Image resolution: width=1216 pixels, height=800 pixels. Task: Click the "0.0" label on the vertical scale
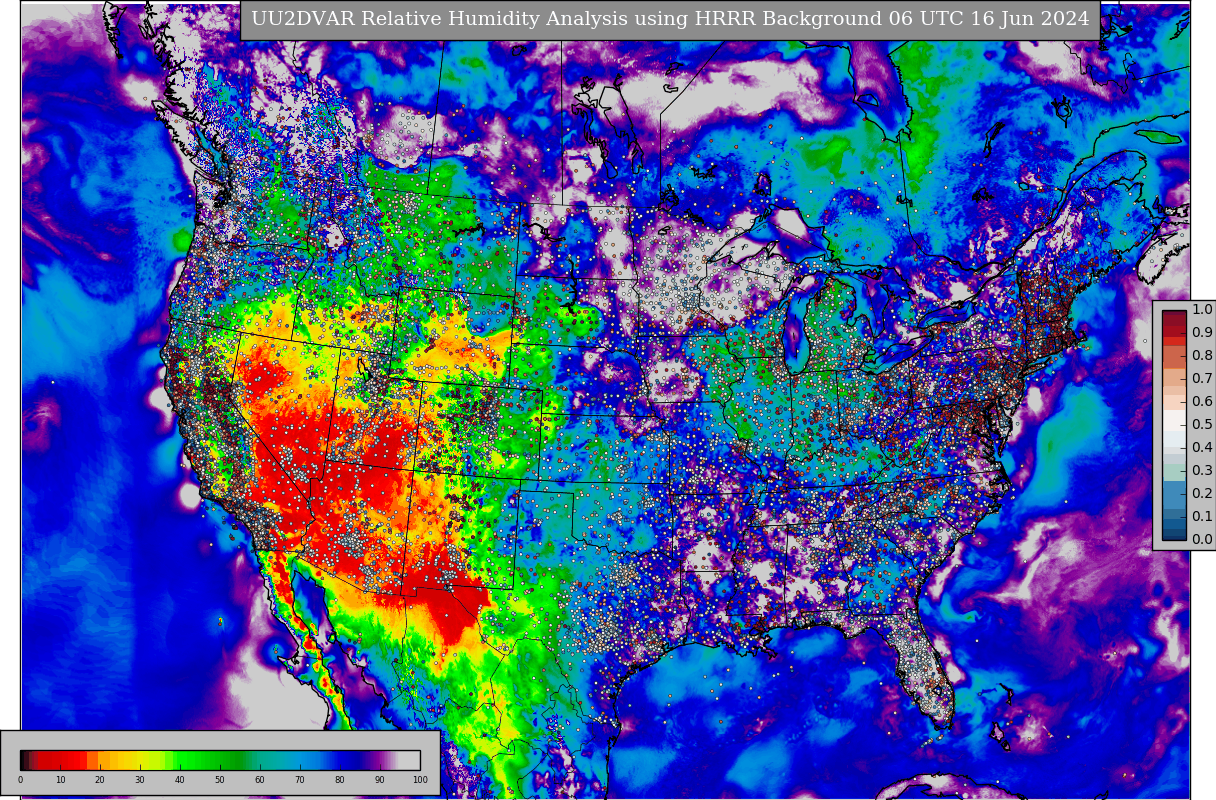click(x=1202, y=539)
